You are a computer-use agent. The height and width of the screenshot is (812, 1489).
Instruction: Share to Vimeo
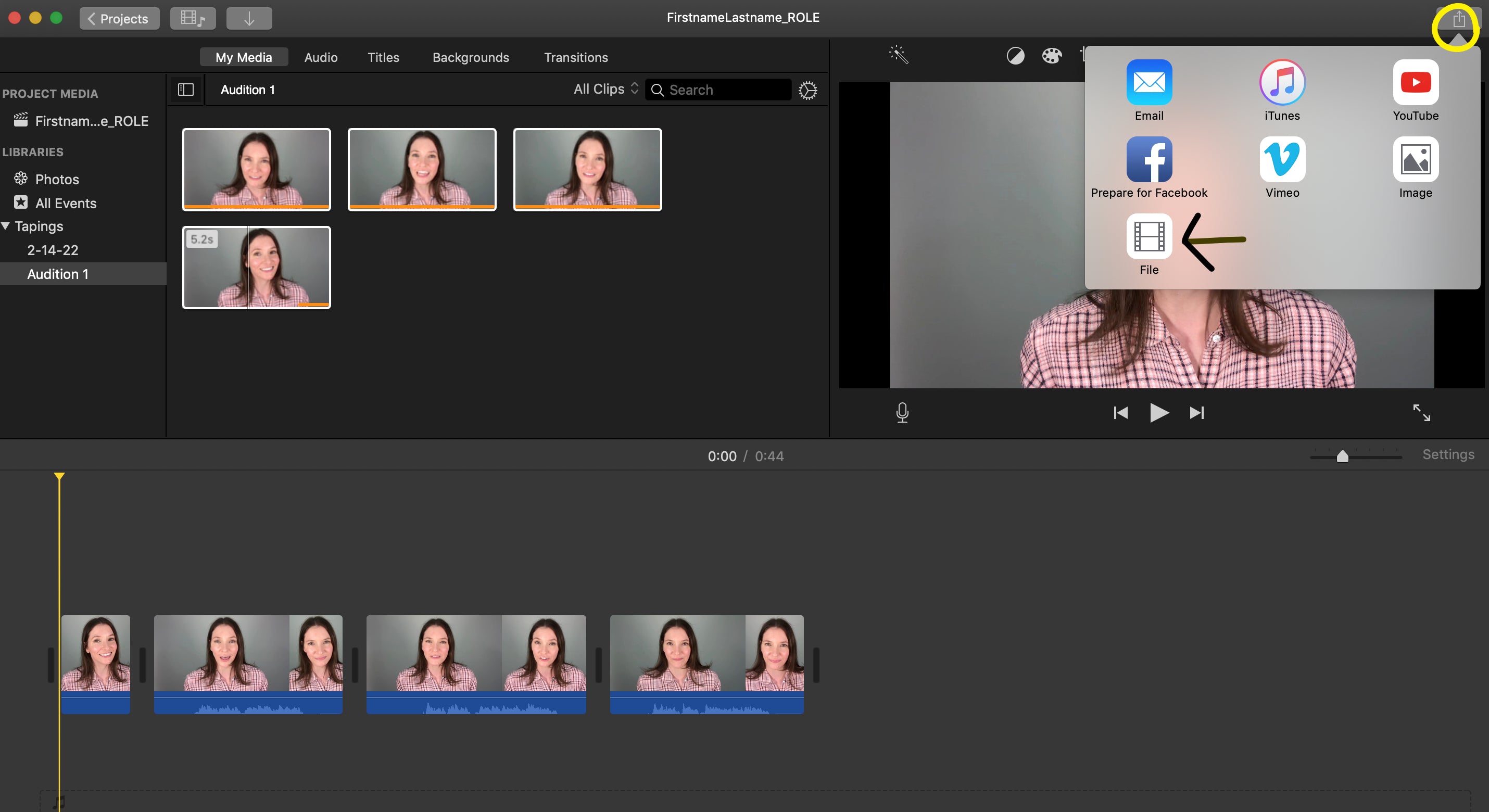tap(1282, 159)
